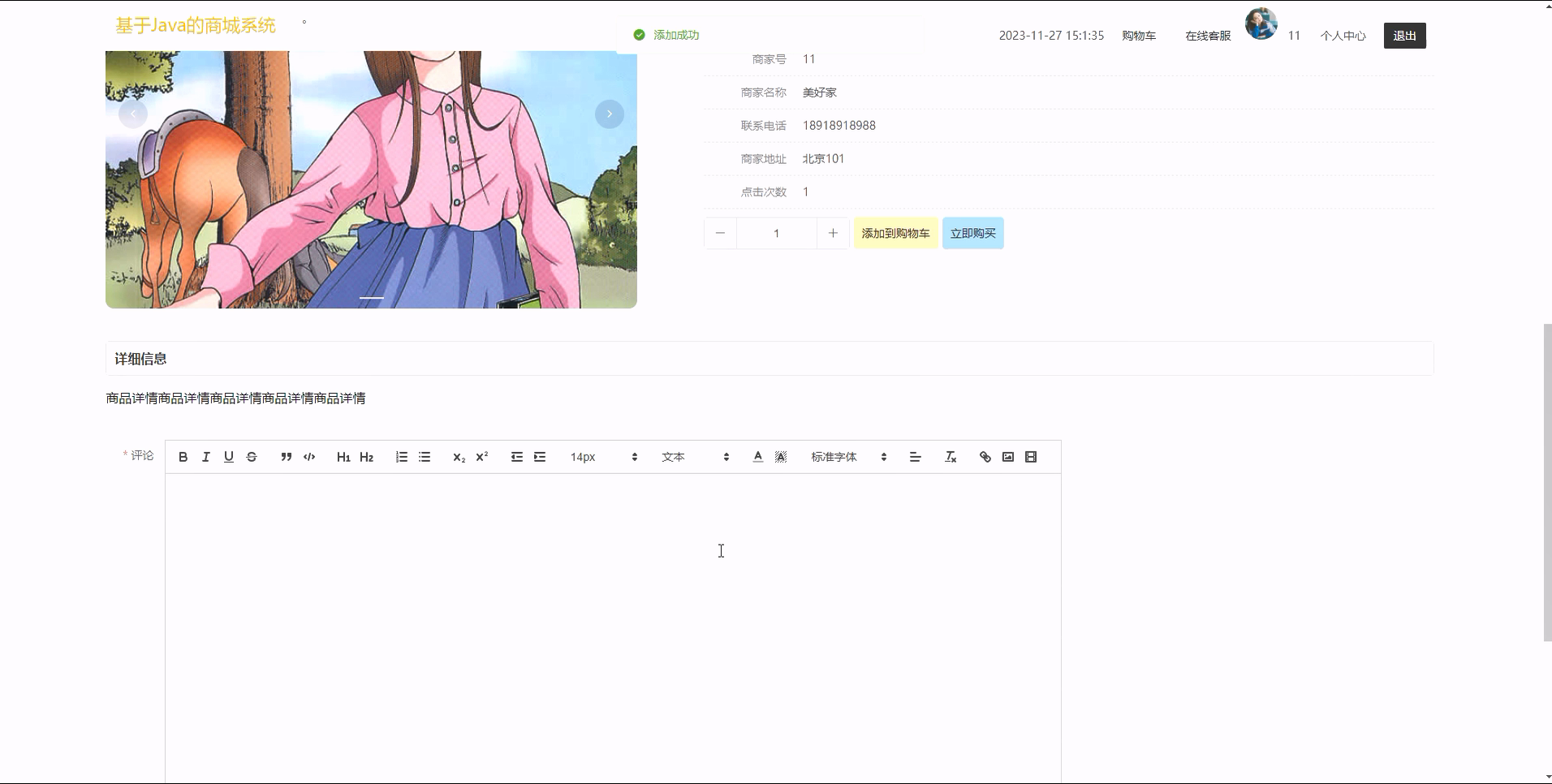Toggle bold formatting in the comment editor
The image size is (1552, 784).
click(x=183, y=456)
